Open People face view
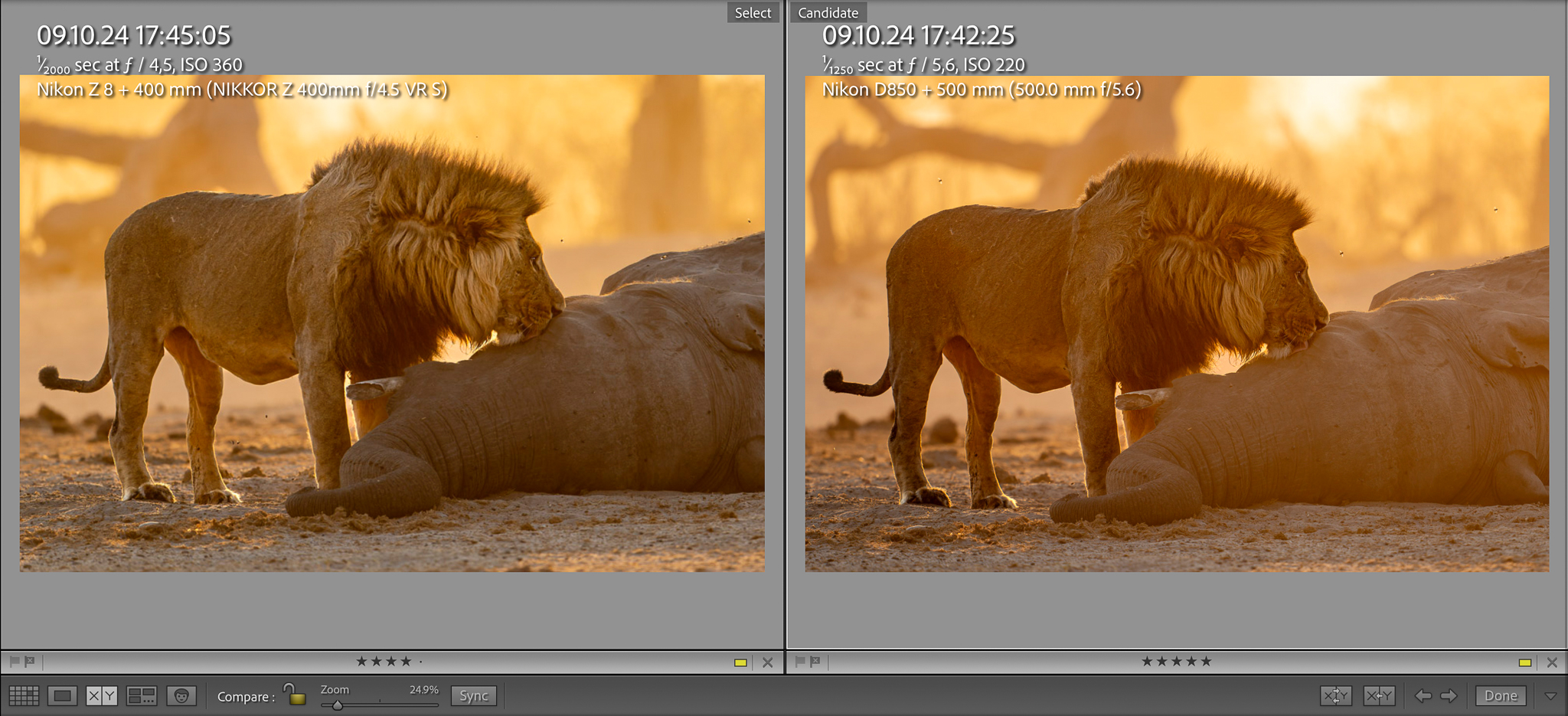The height and width of the screenshot is (716, 1568). pos(181,696)
